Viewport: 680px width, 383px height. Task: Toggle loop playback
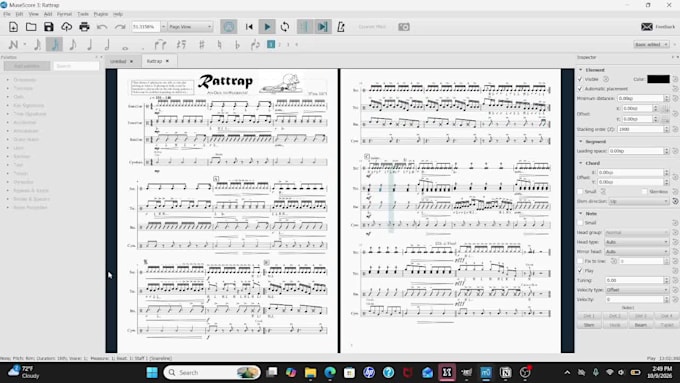(x=285, y=27)
